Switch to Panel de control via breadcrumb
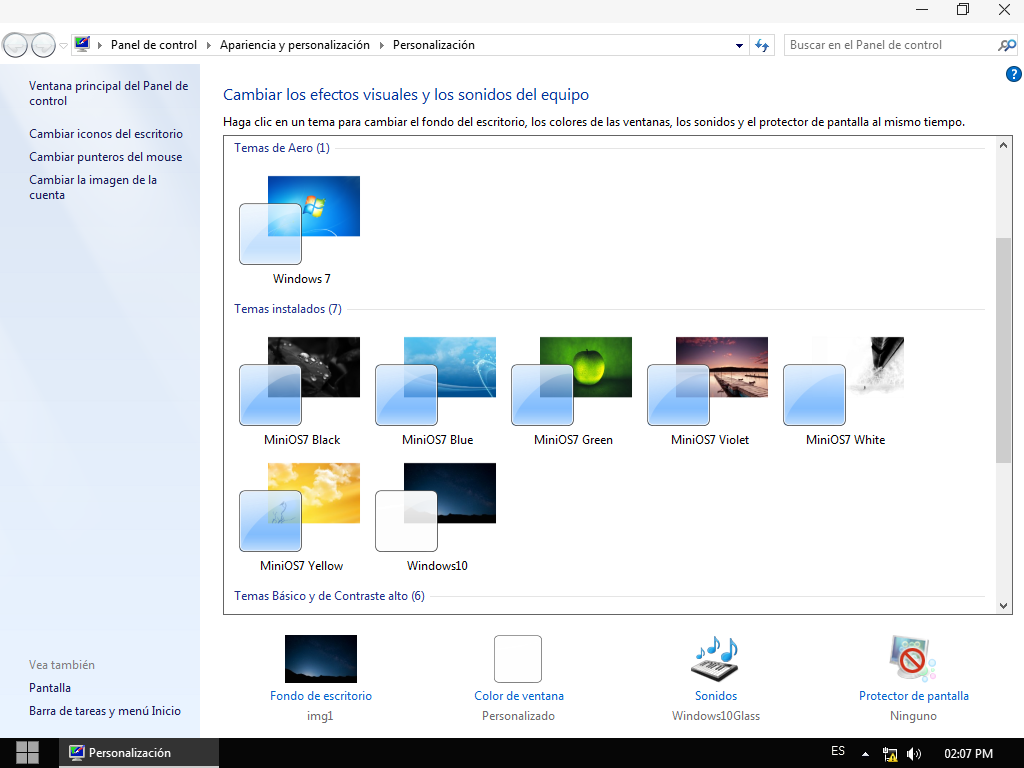 (152, 44)
